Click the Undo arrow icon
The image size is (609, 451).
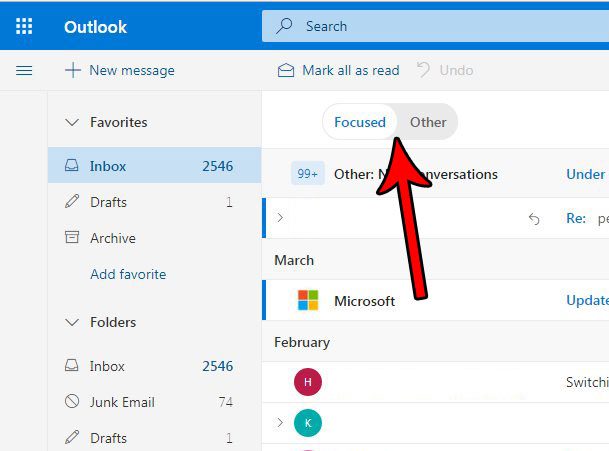coord(423,70)
